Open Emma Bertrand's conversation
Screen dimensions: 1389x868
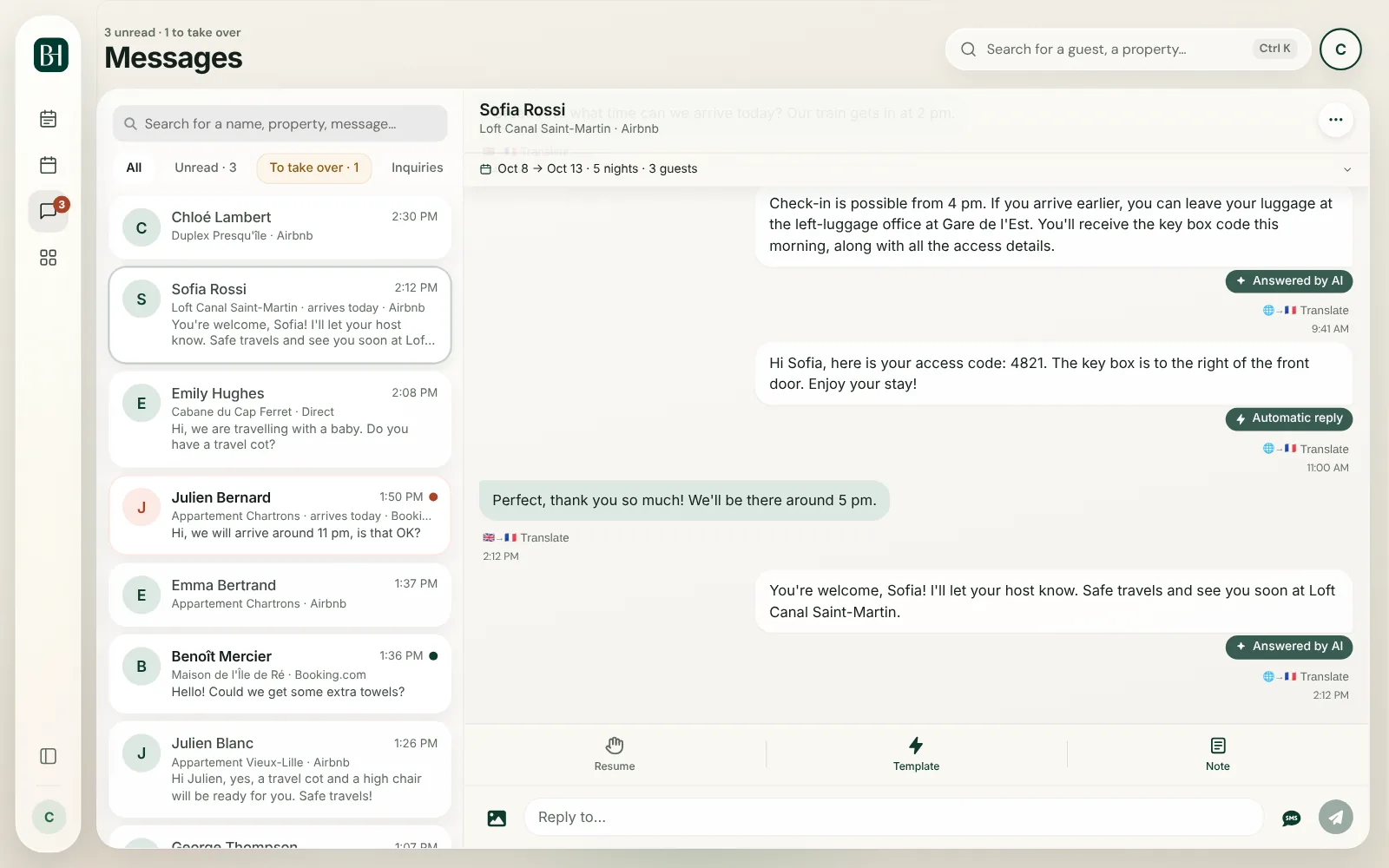[x=280, y=595]
